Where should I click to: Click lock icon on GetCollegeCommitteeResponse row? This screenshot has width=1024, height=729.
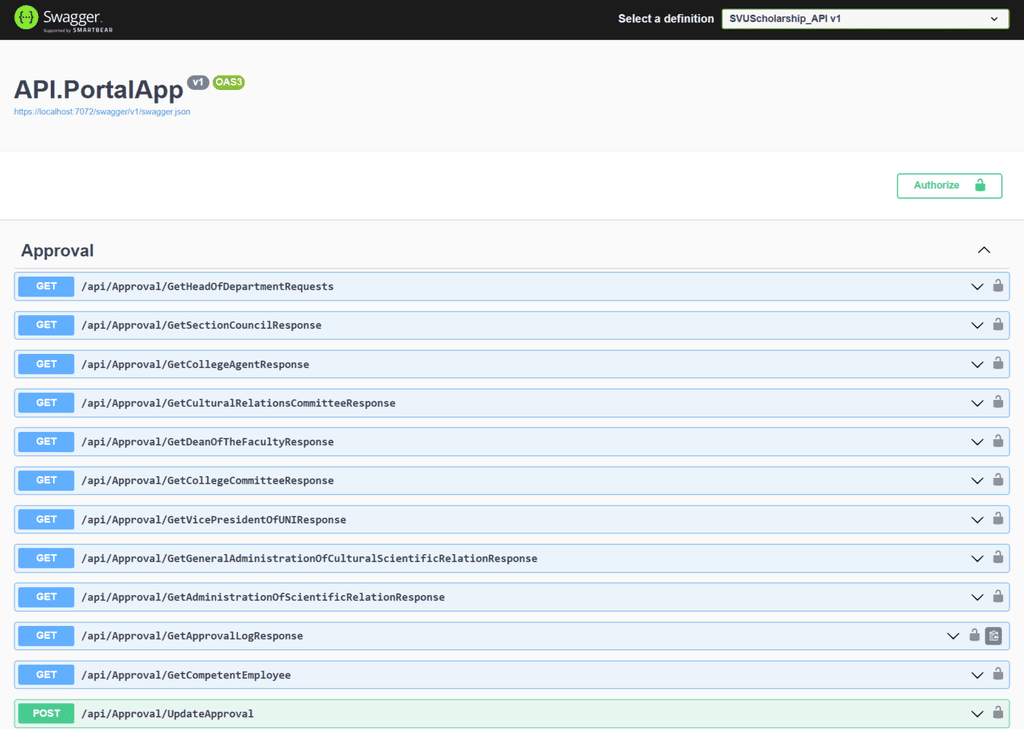[998, 479]
